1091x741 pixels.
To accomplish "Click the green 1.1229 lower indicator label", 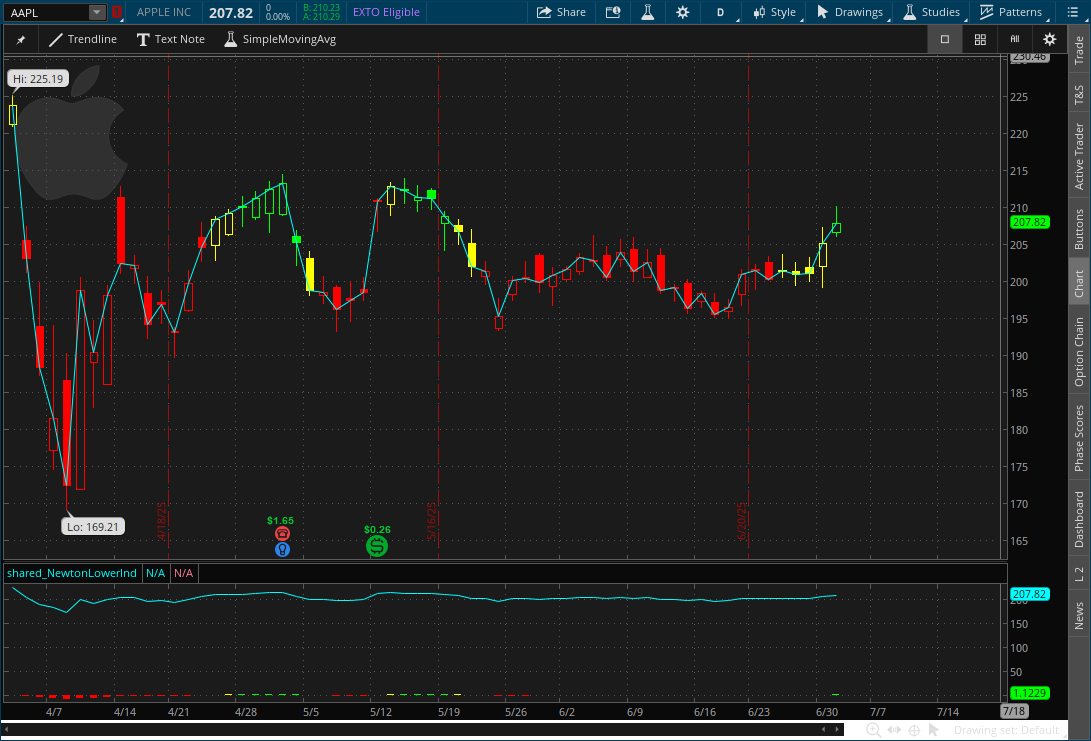I will tap(1030, 693).
